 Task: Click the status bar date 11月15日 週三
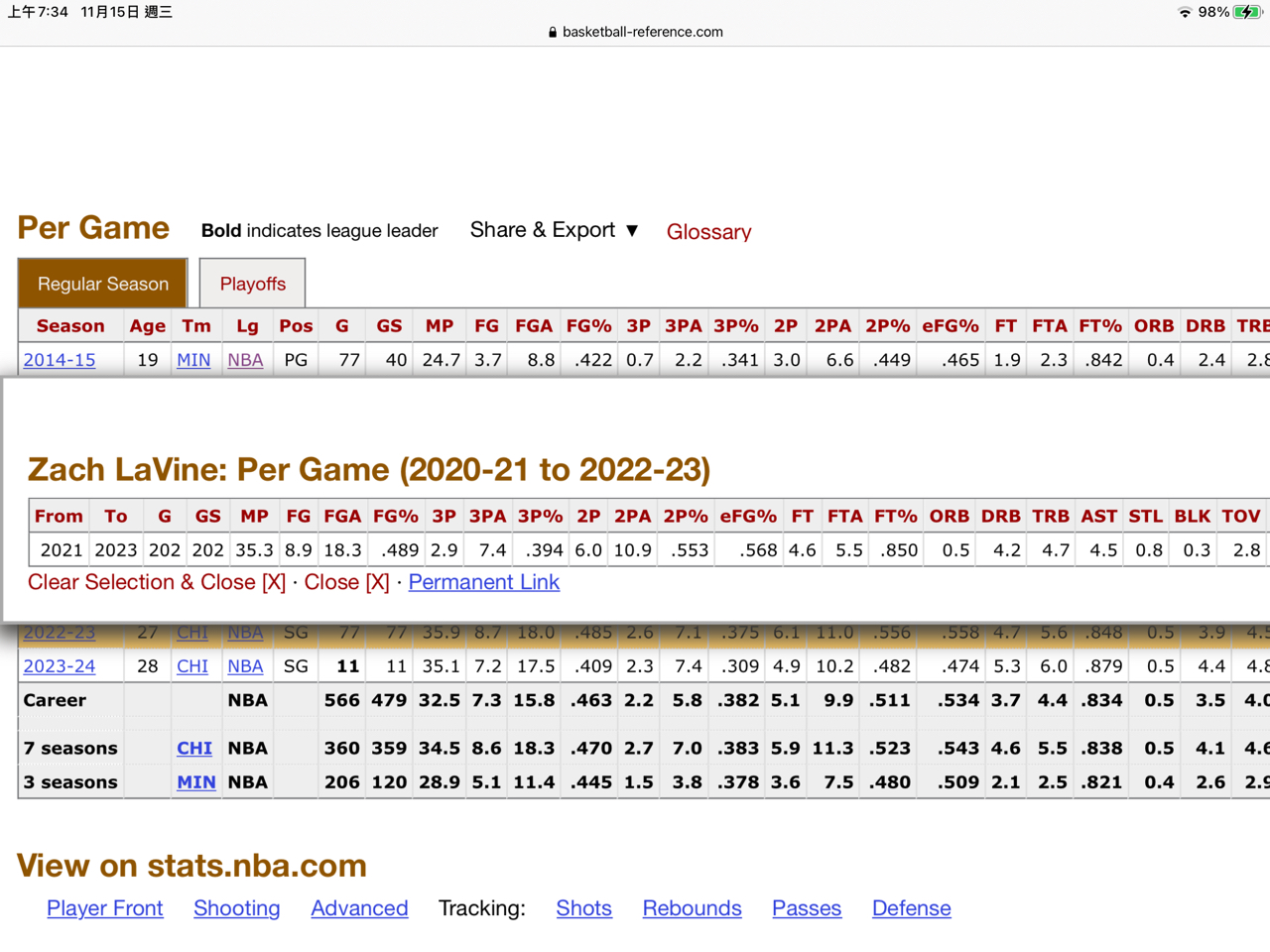click(126, 12)
